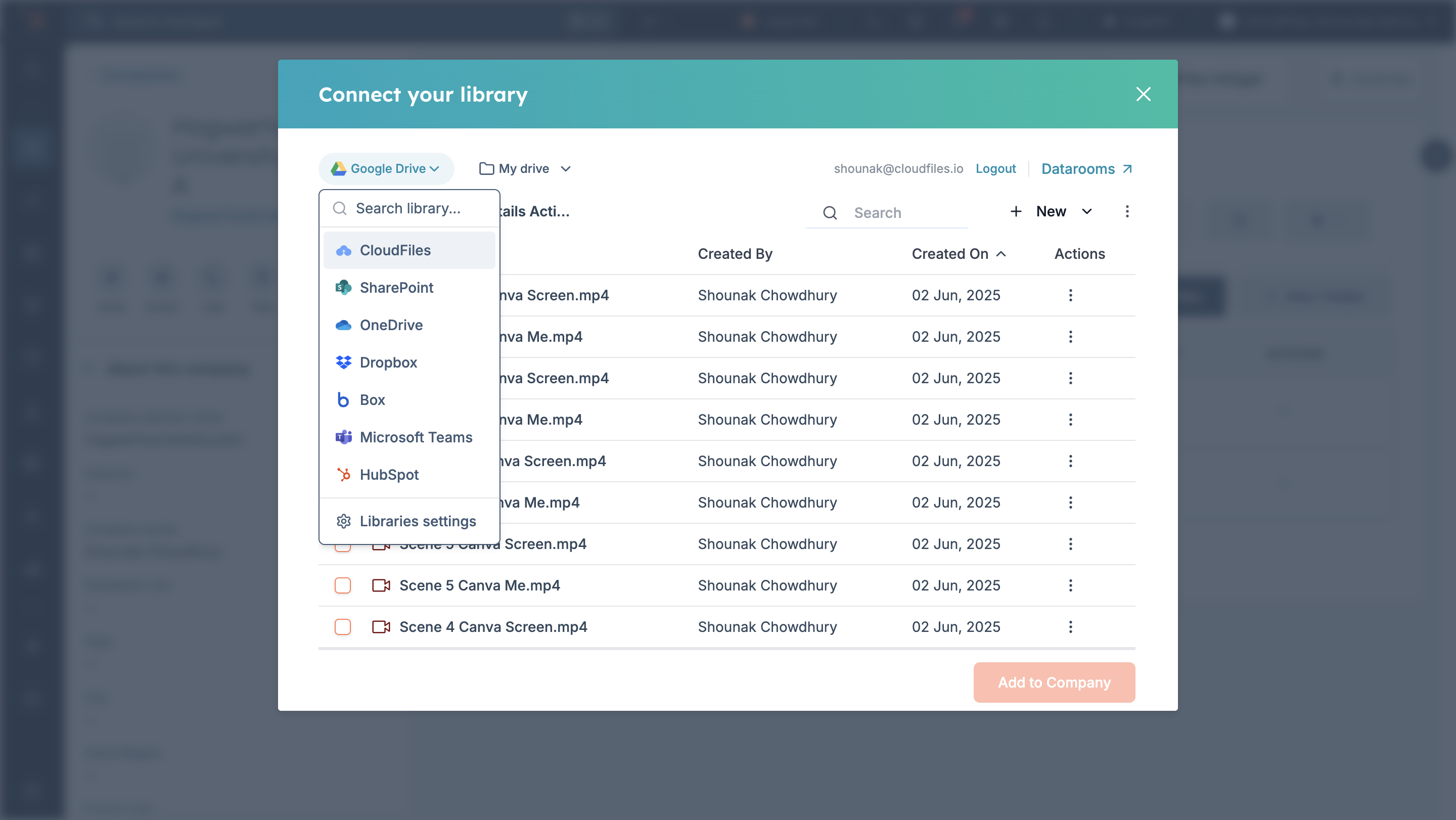Click the CloudFiles cloud icon

click(x=343, y=250)
